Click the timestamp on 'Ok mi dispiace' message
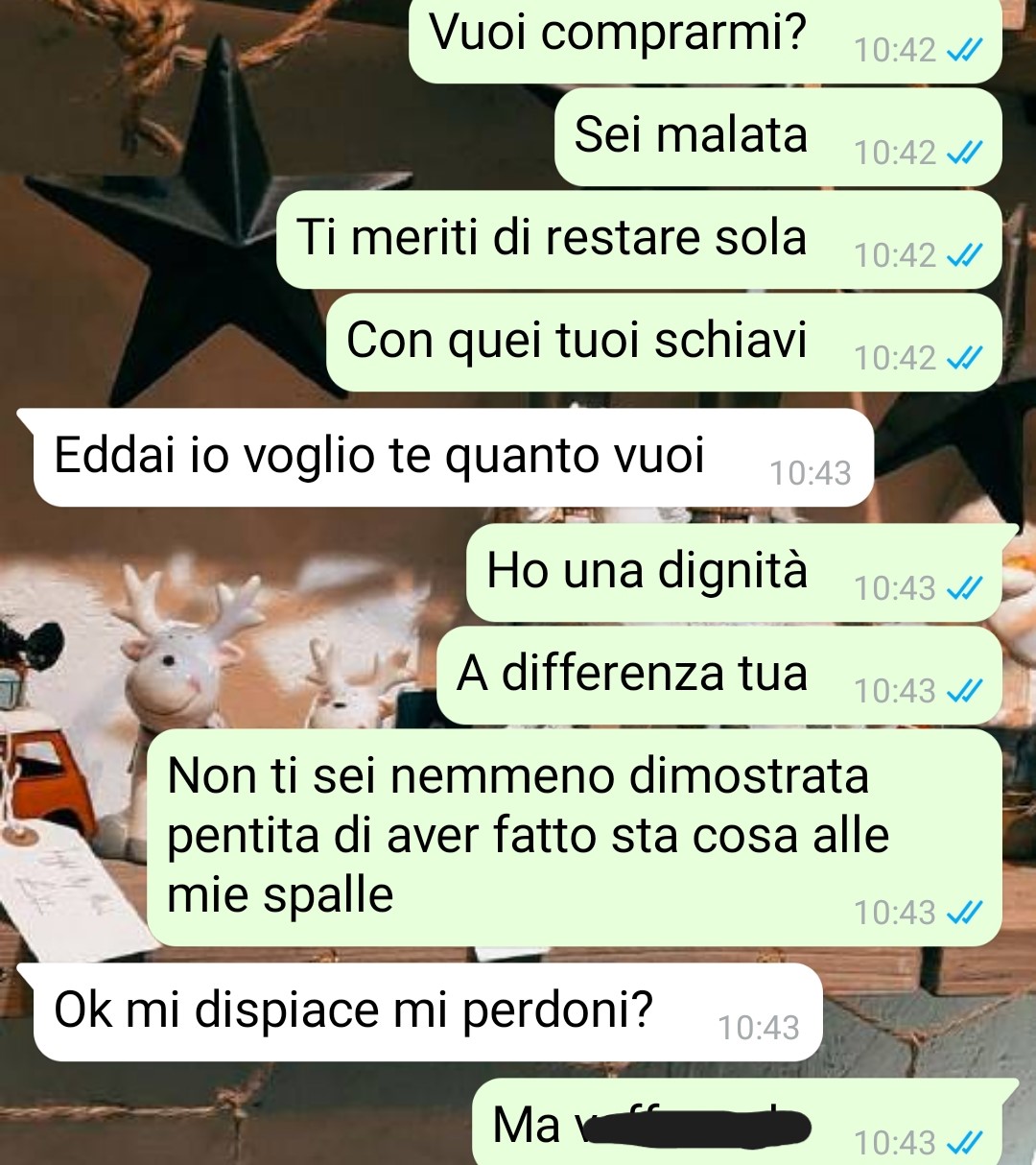Screen dimensions: 1036x1165 click(759, 1028)
